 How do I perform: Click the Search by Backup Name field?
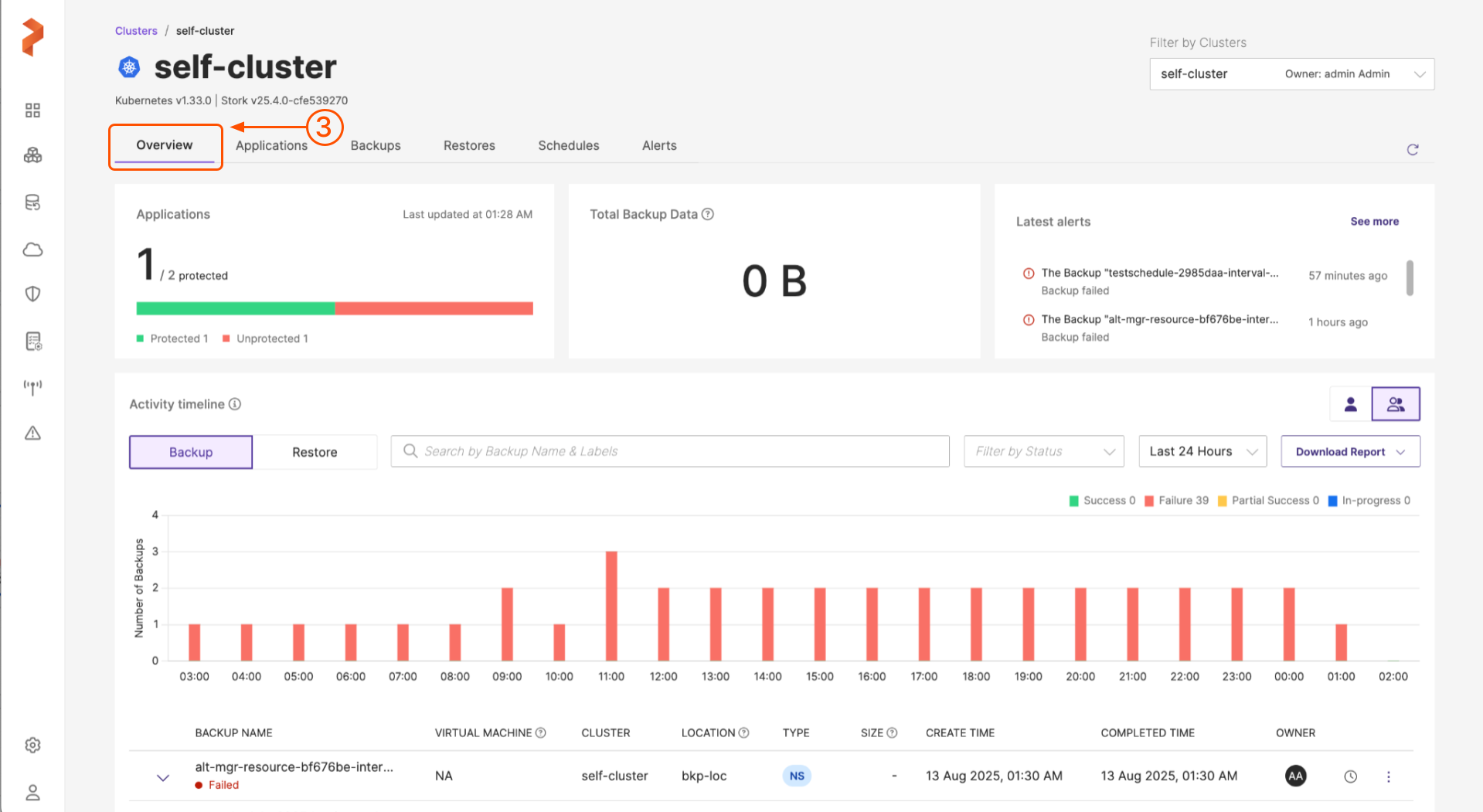[670, 452]
